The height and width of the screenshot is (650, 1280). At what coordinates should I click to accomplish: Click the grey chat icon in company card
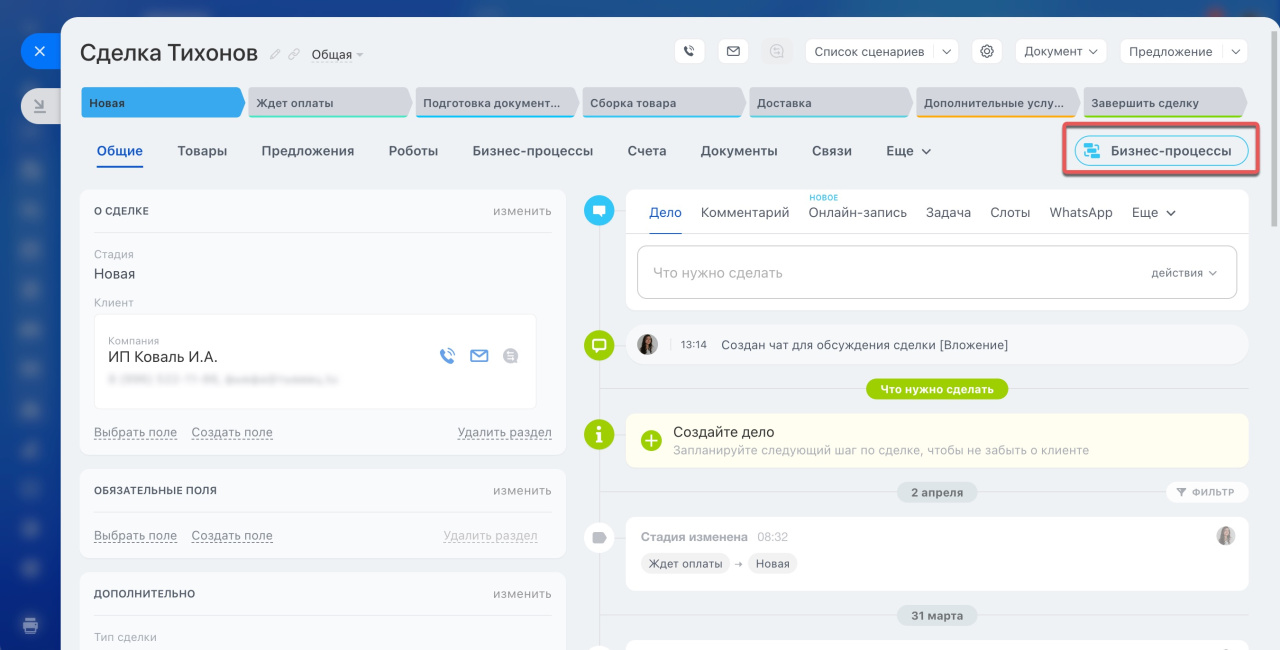click(511, 355)
